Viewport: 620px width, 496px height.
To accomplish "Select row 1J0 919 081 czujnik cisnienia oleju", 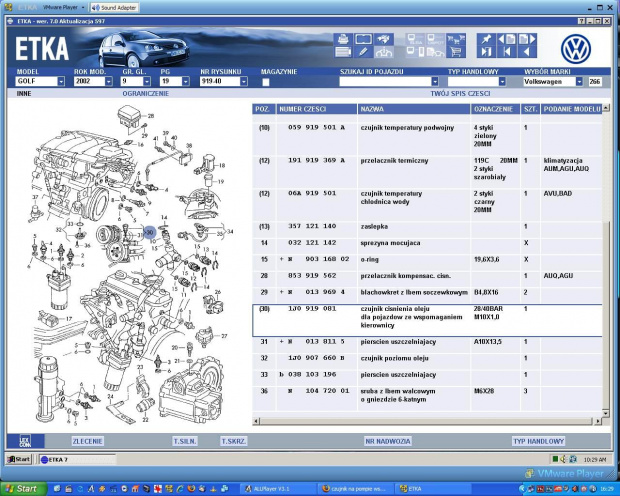I will click(427, 320).
